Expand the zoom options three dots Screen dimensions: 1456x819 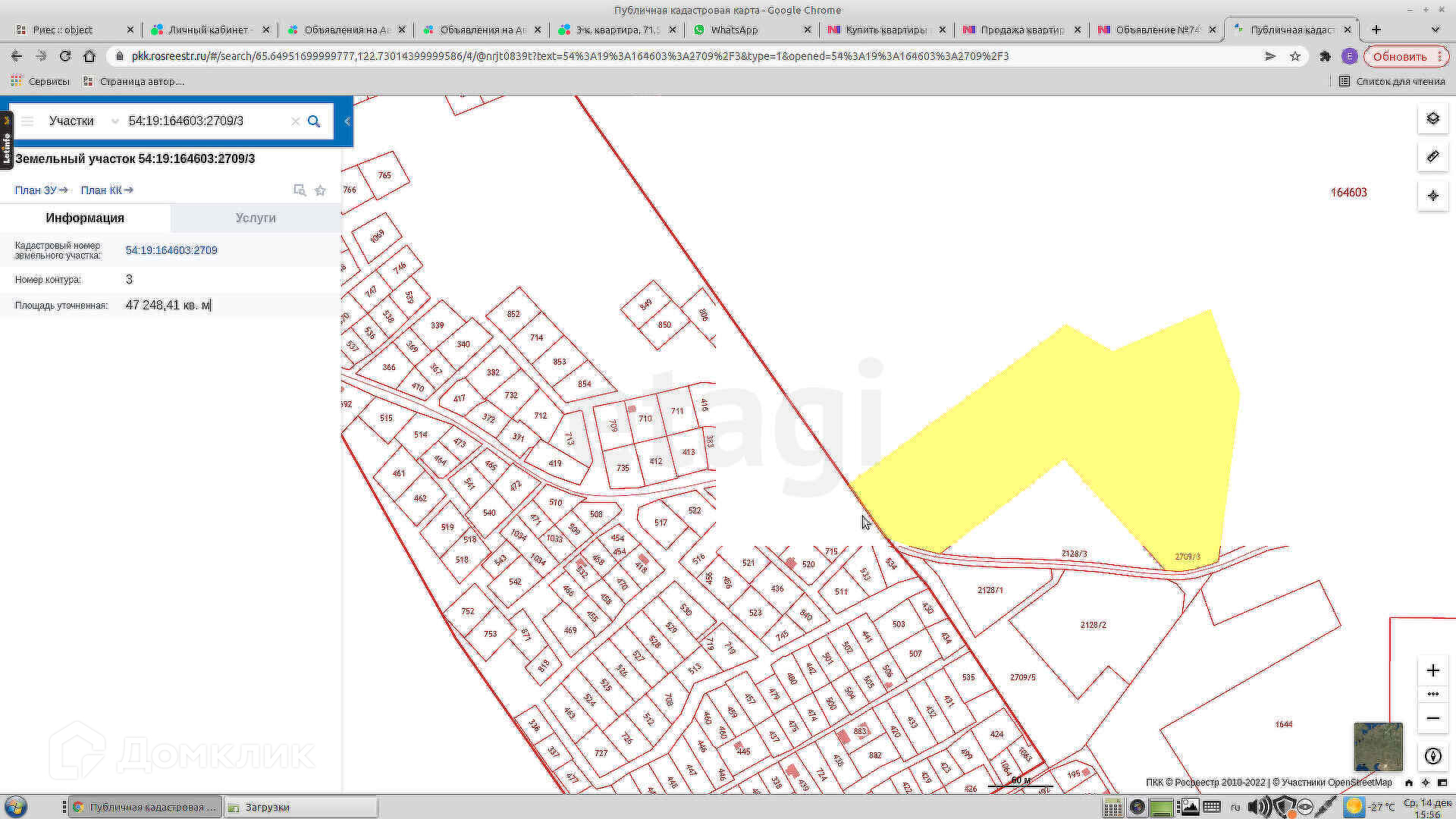pos(1432,694)
